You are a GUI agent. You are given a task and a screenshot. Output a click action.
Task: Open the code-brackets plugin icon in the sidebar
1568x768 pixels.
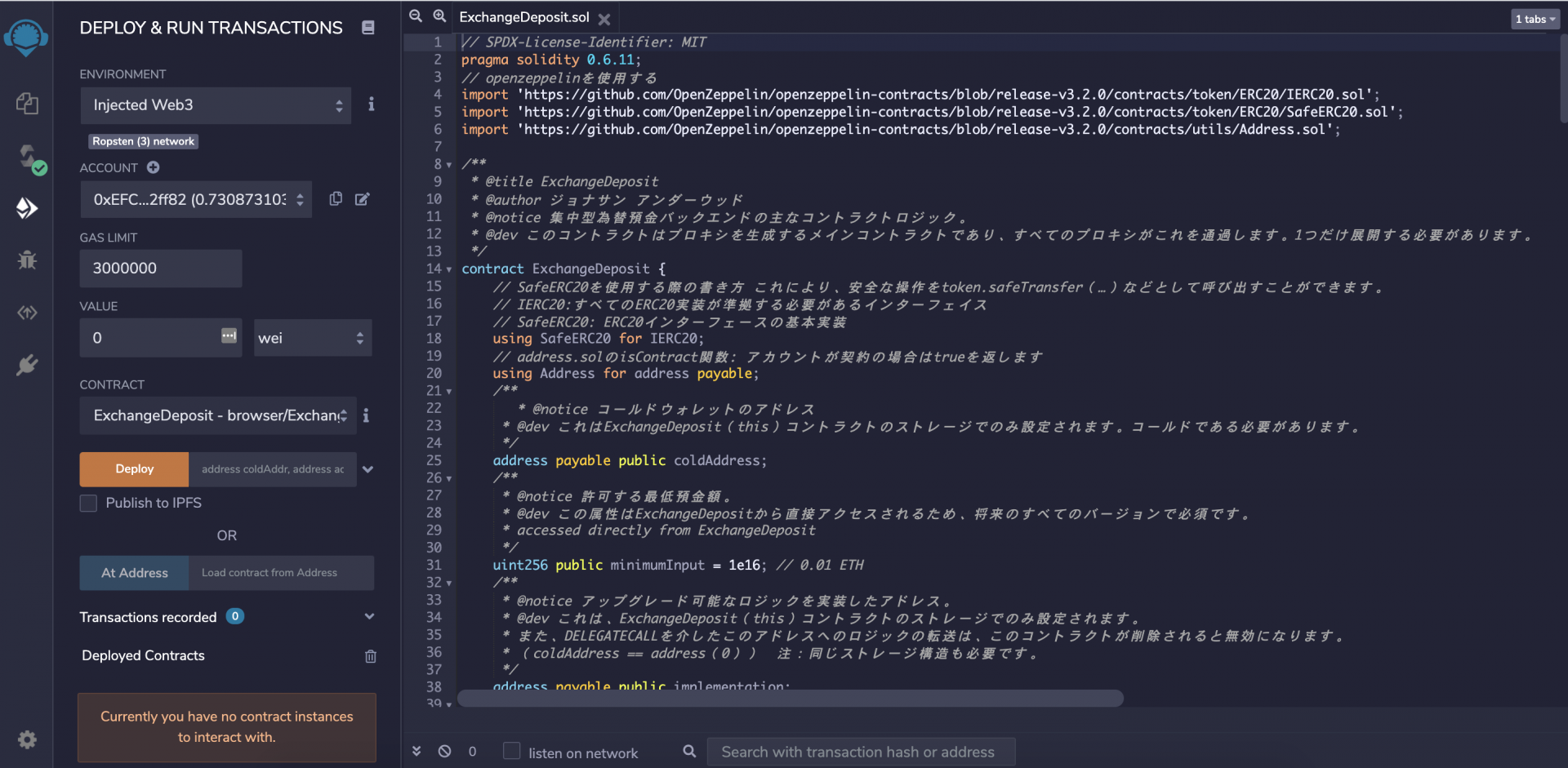click(27, 313)
